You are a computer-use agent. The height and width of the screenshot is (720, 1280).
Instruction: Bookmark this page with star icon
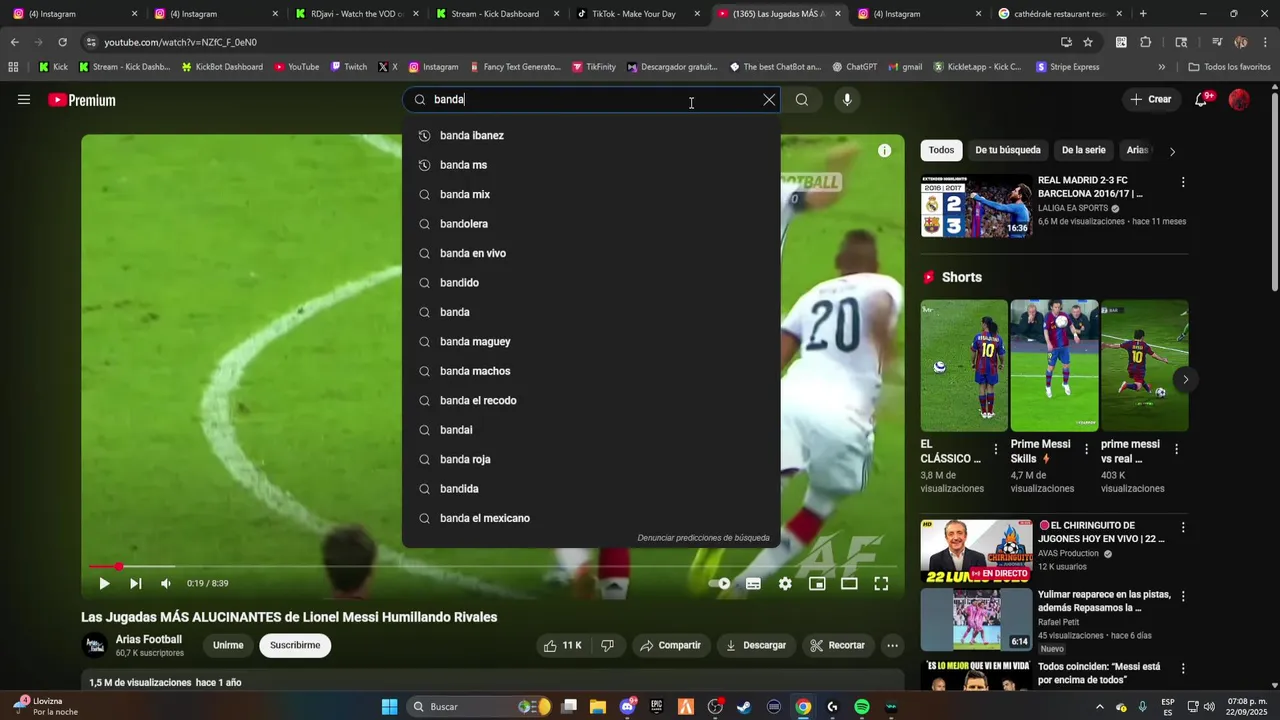click(1088, 42)
